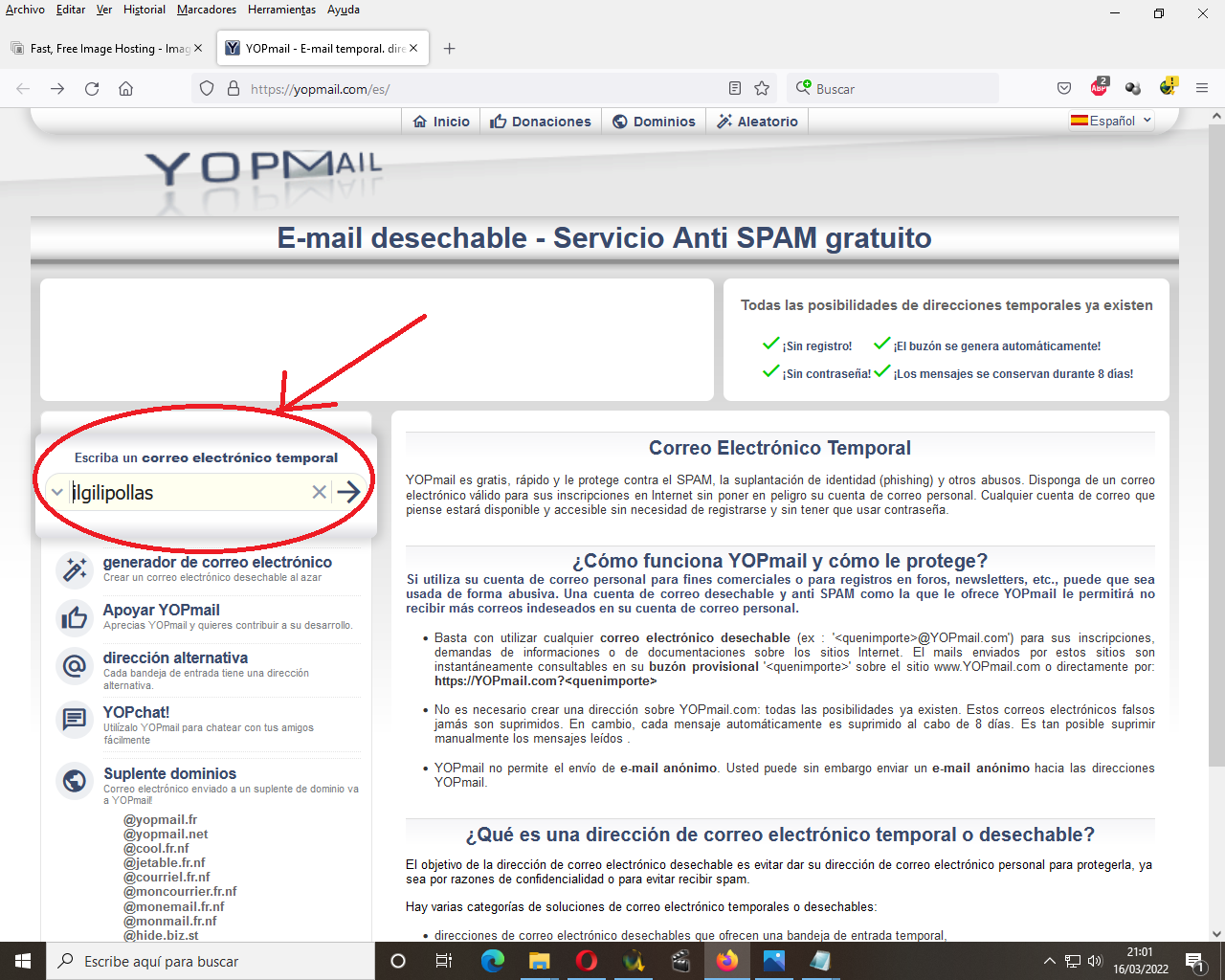Bookmark this page with the star
Image resolution: width=1225 pixels, height=980 pixels.
tap(762, 88)
